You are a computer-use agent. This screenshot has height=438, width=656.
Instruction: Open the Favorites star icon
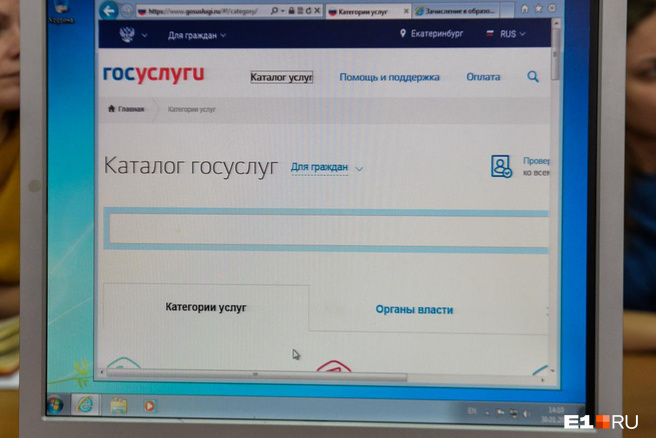coord(539,8)
